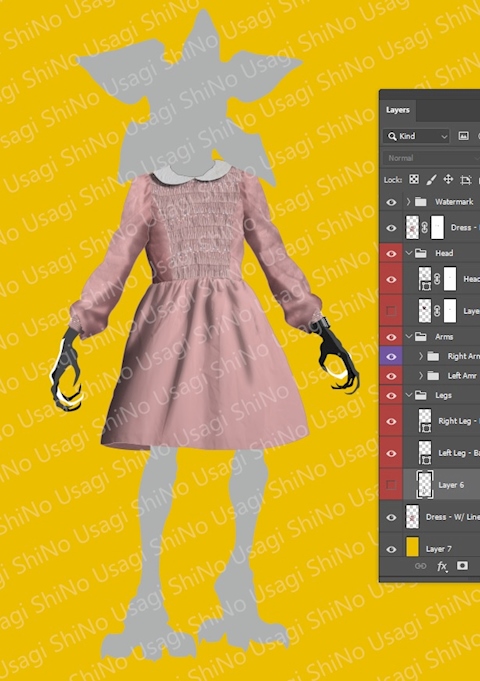Click the Watermark group folder icon
Screen dimensions: 480x681
coord(420,202)
